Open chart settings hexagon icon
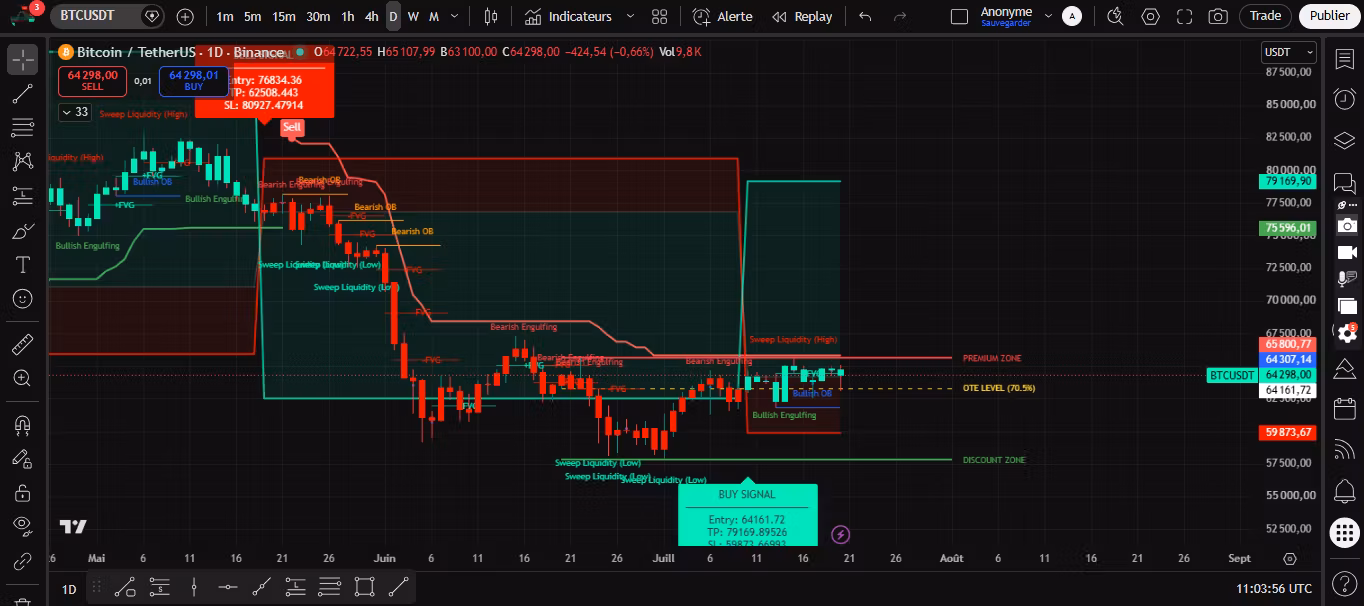1364x606 pixels. (x=1151, y=16)
